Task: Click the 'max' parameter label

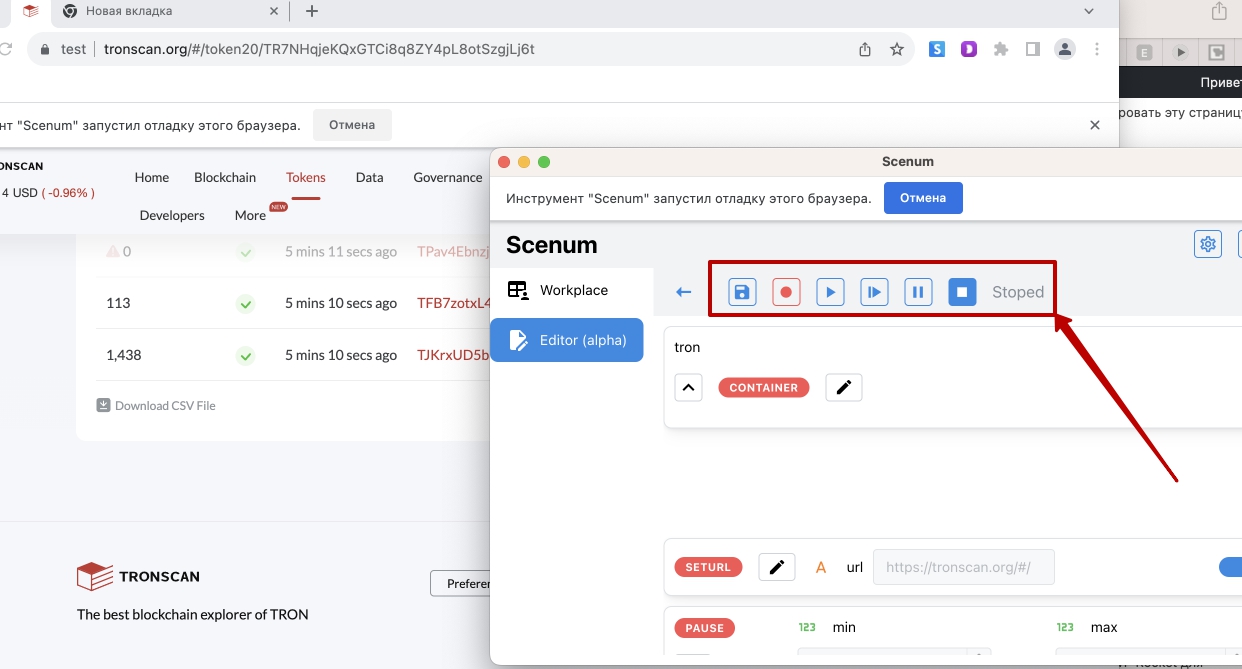Action: [1104, 627]
